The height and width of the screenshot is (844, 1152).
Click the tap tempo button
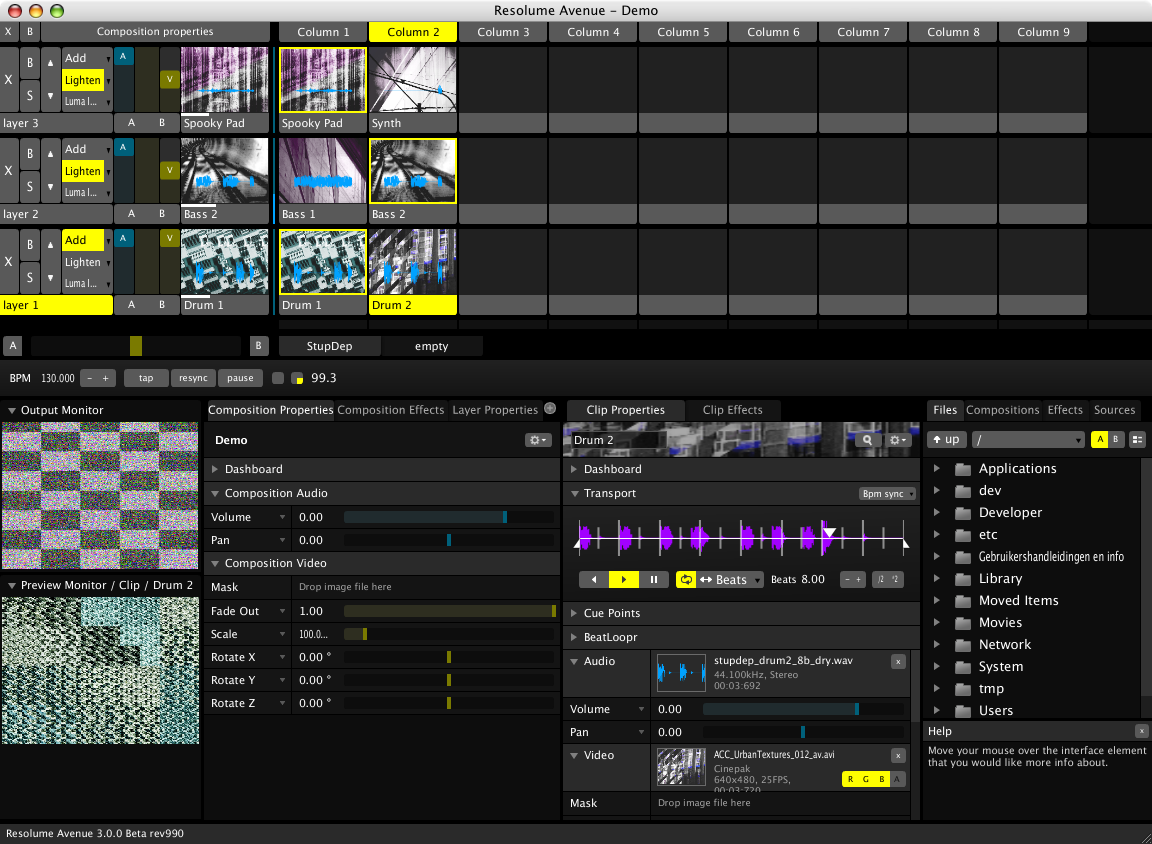[146, 378]
